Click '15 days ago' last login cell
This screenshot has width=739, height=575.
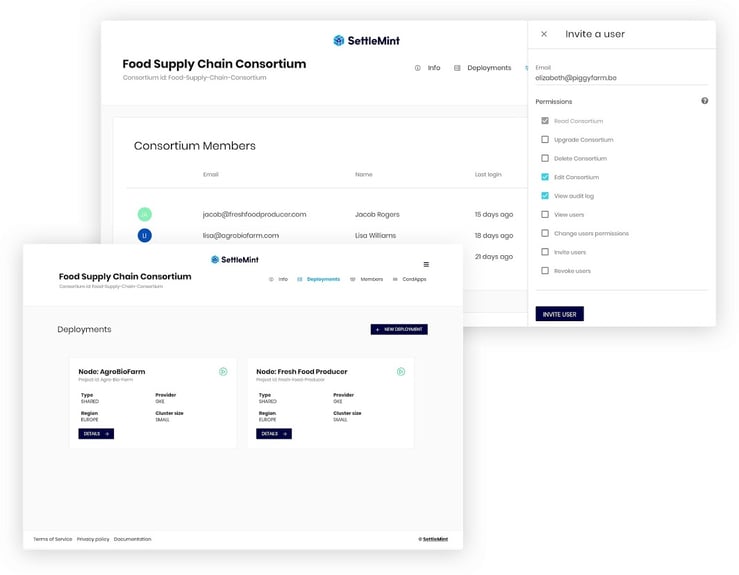(494, 214)
